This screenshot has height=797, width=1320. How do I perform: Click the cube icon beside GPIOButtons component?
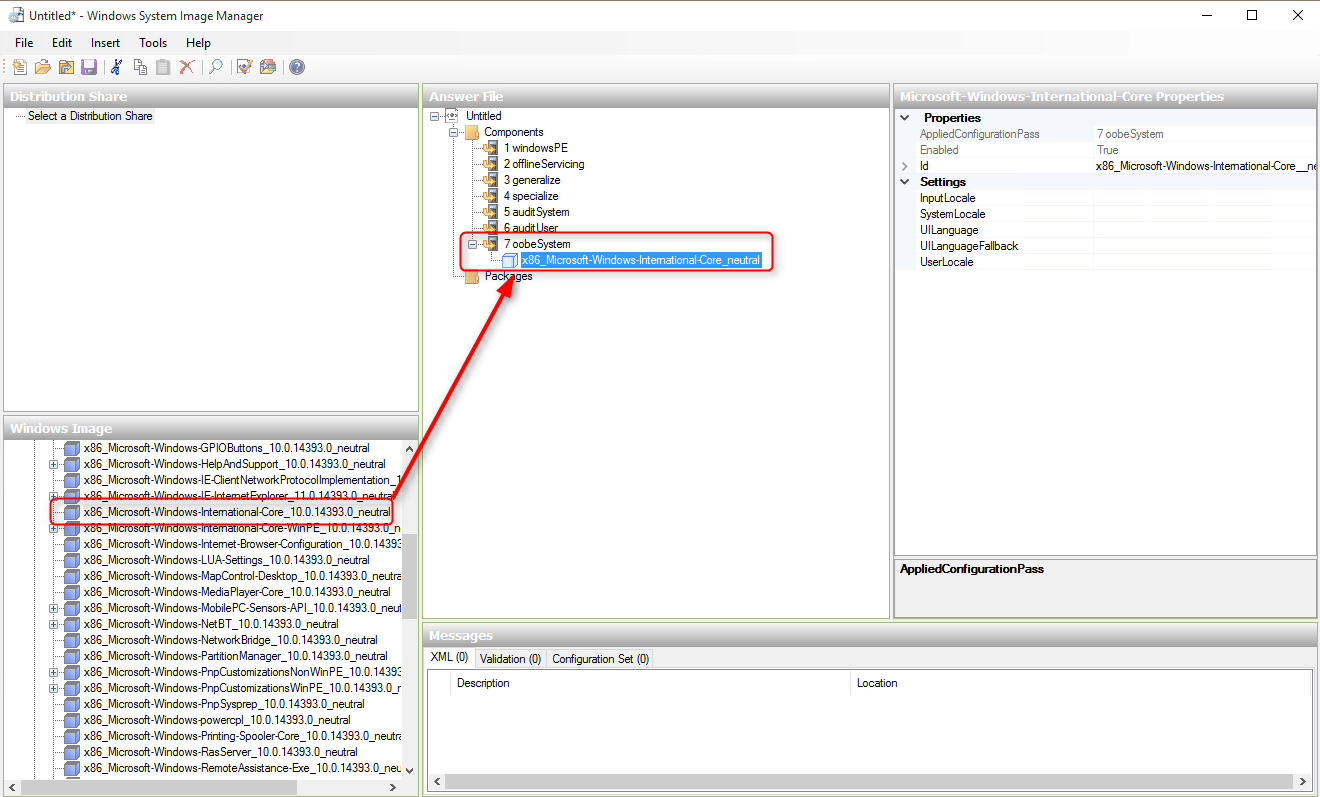72,448
